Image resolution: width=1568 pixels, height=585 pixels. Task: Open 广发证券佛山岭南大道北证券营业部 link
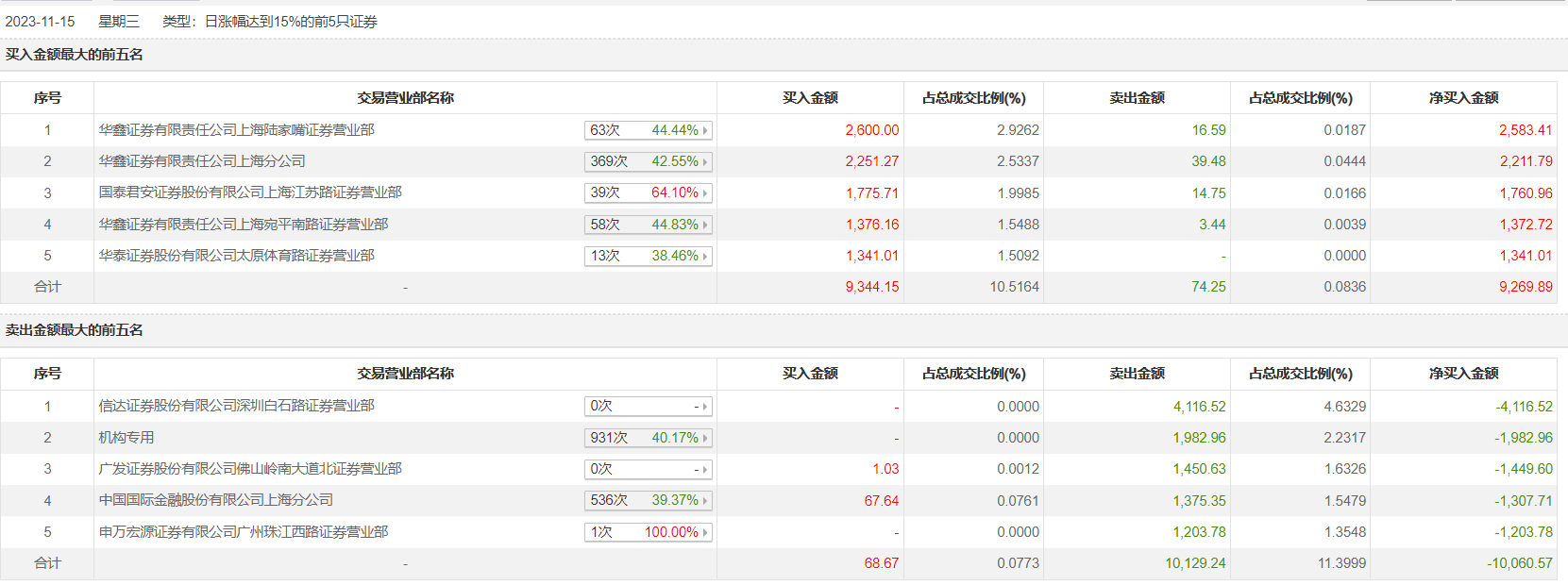pyautogui.click(x=250, y=469)
